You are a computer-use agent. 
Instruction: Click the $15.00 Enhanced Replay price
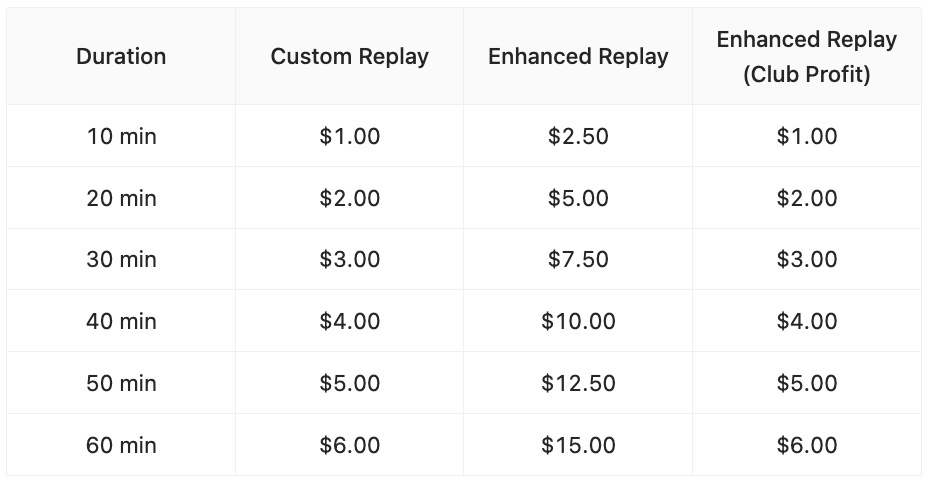pyautogui.click(x=578, y=445)
